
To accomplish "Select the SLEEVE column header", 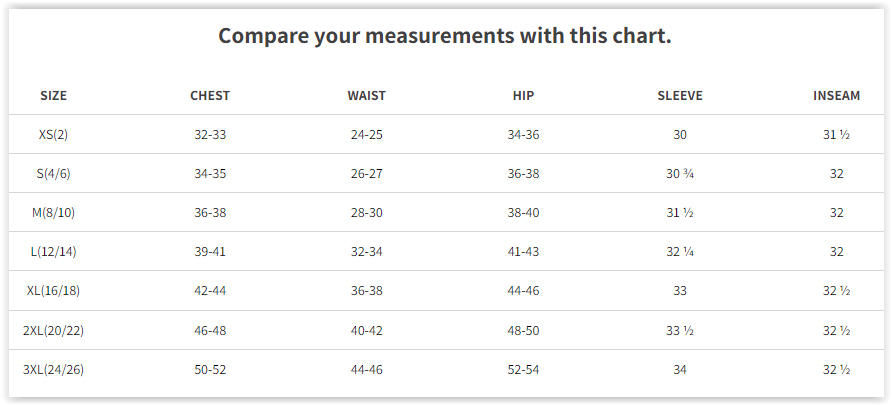I will coord(680,96).
